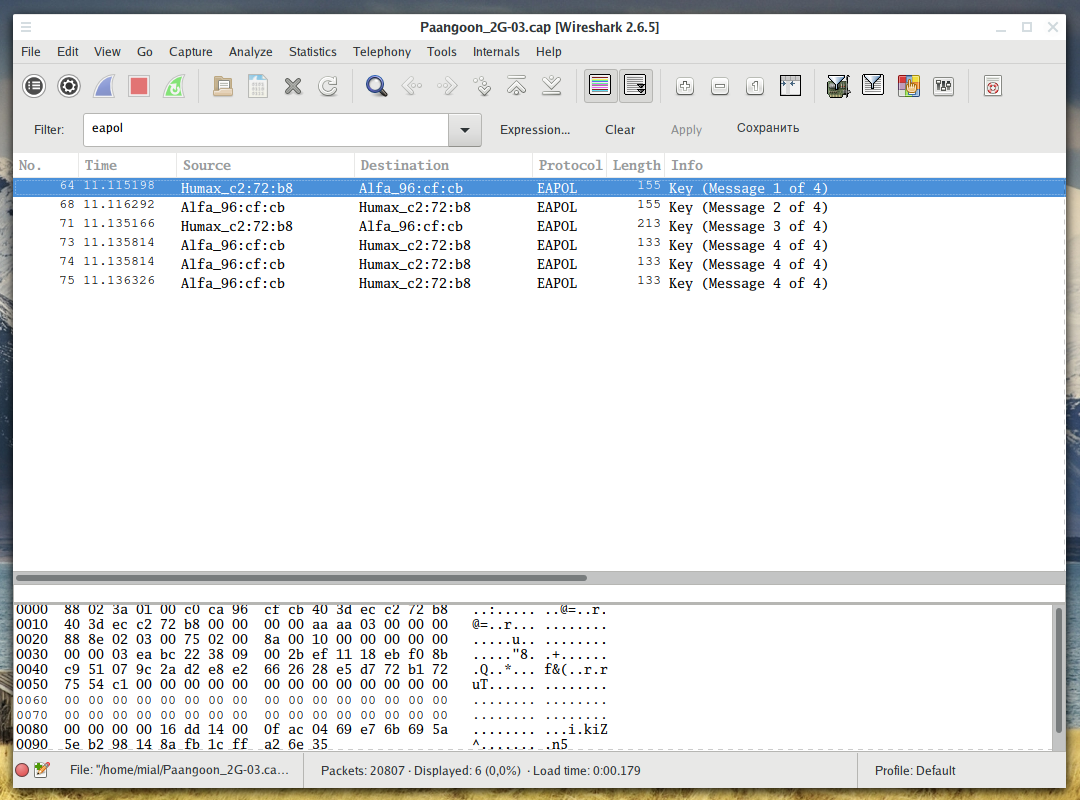Open the Statistics menu
1080x800 pixels.
click(x=312, y=52)
